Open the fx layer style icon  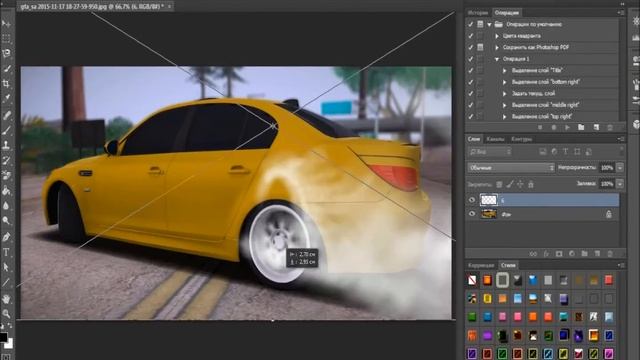click(x=546, y=254)
